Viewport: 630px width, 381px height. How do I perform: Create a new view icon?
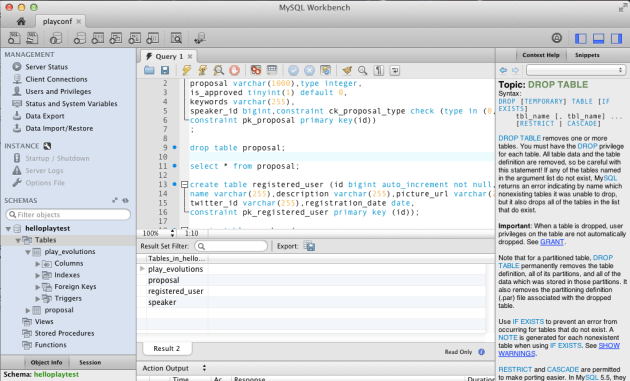click(x=116, y=38)
